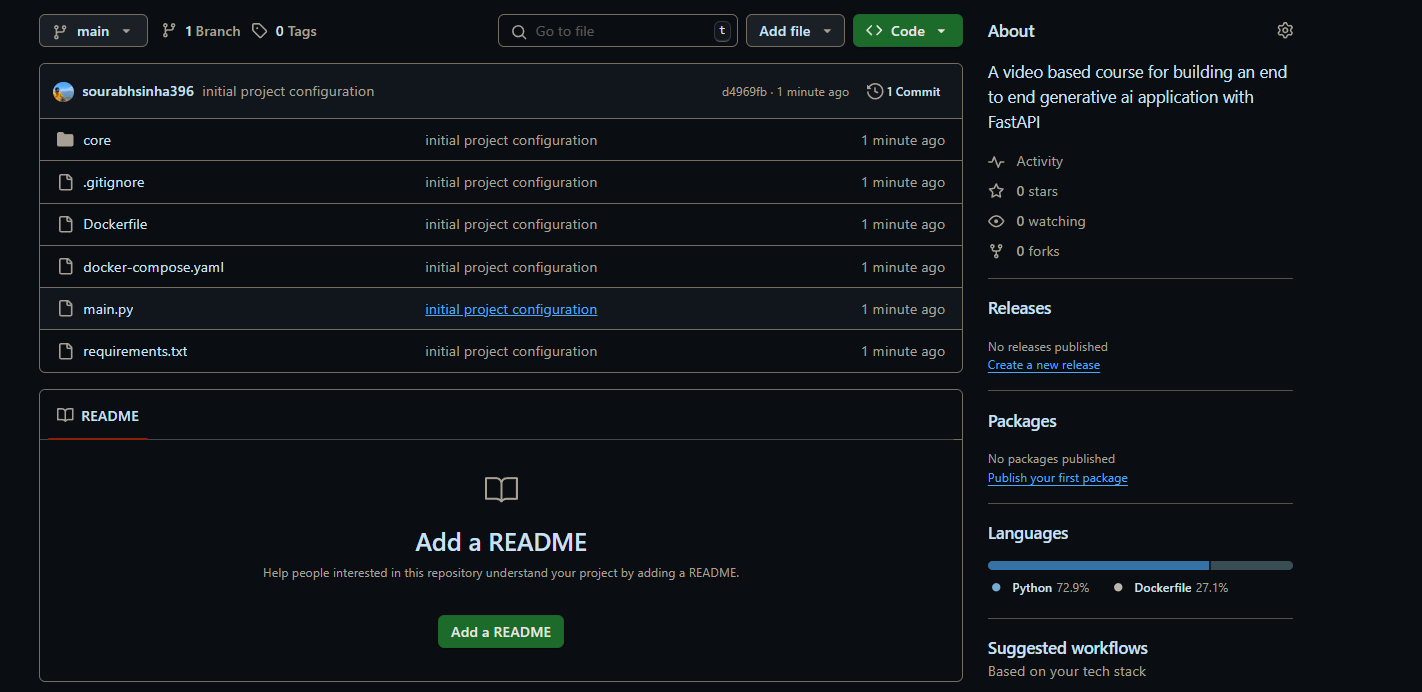Click the .gitignore file icon
This screenshot has width=1422, height=692.
pyautogui.click(x=66, y=182)
